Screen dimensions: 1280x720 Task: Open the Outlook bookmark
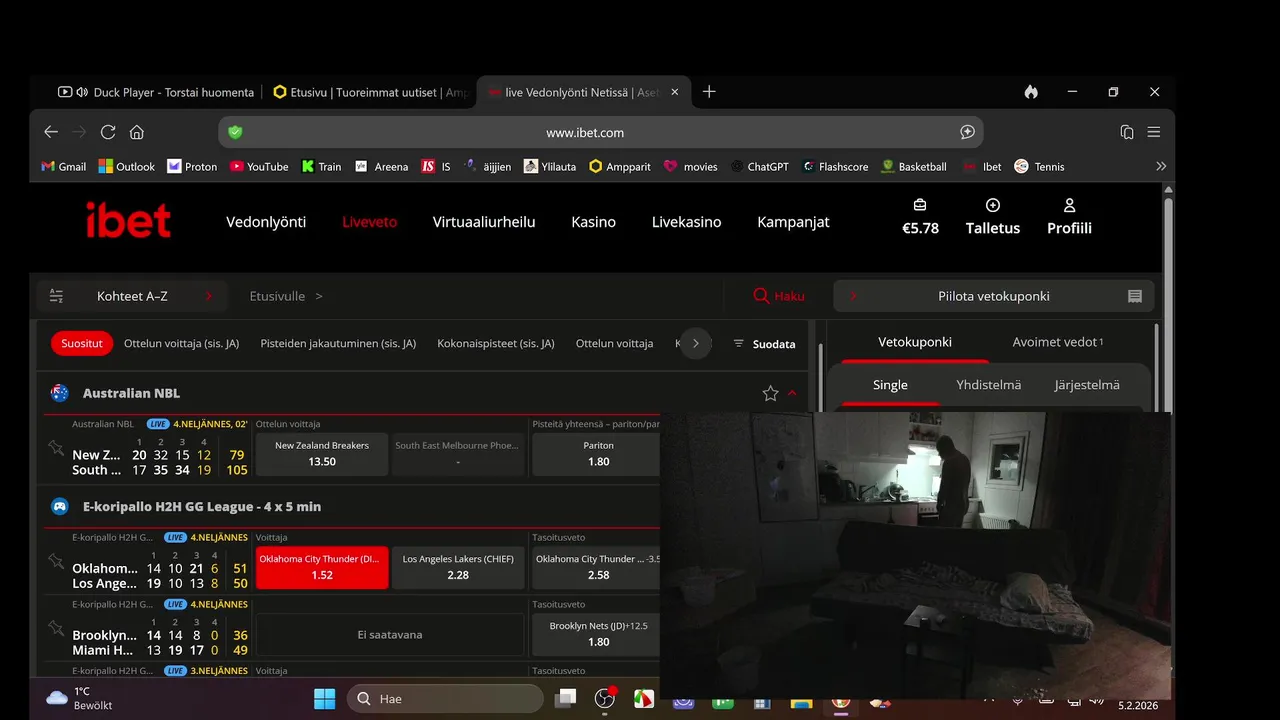pos(127,167)
